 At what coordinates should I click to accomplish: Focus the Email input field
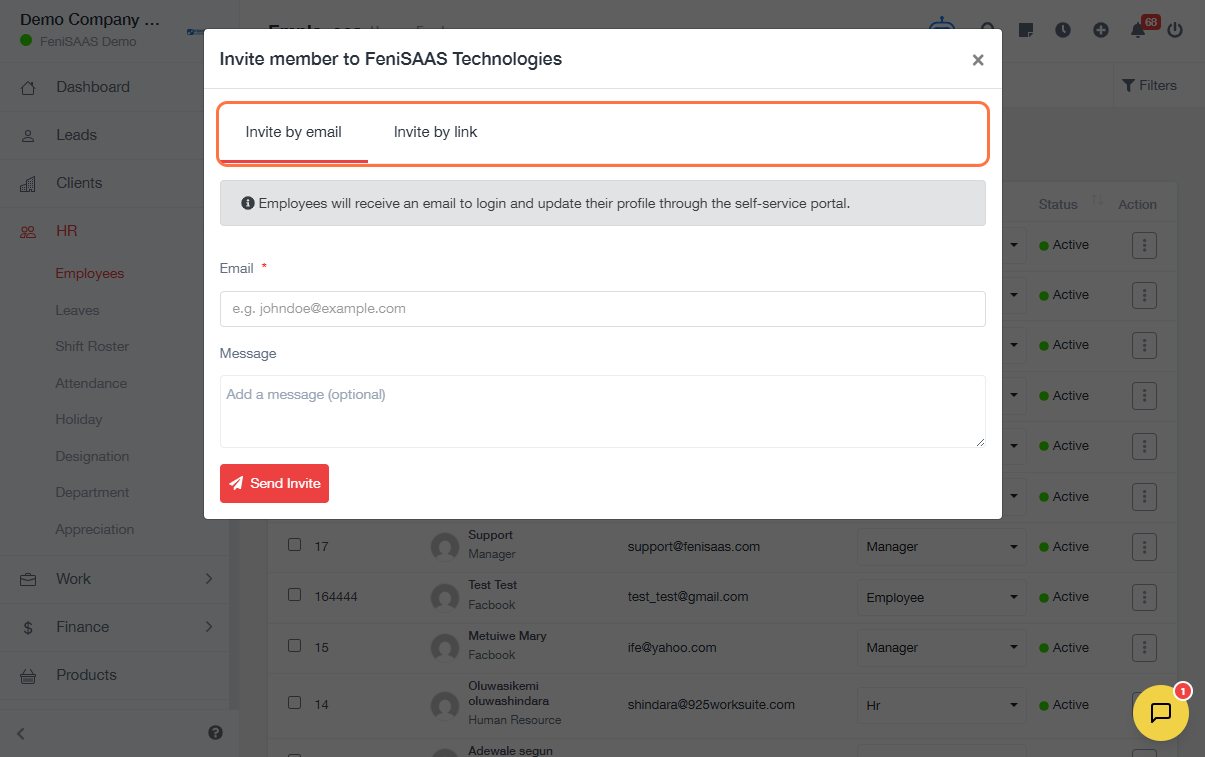602,309
